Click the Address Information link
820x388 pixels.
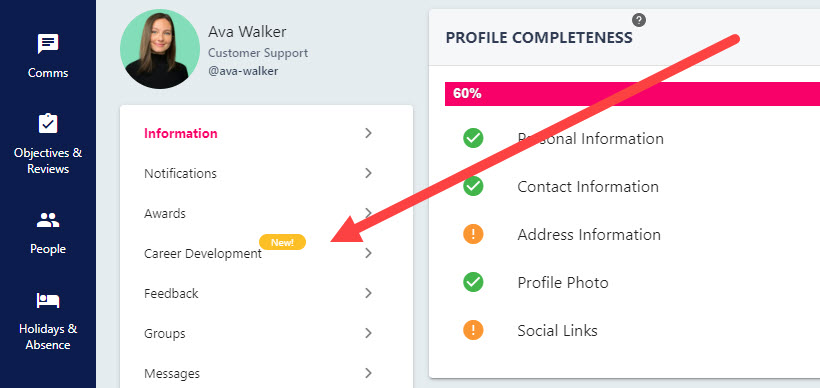pyautogui.click(x=589, y=234)
